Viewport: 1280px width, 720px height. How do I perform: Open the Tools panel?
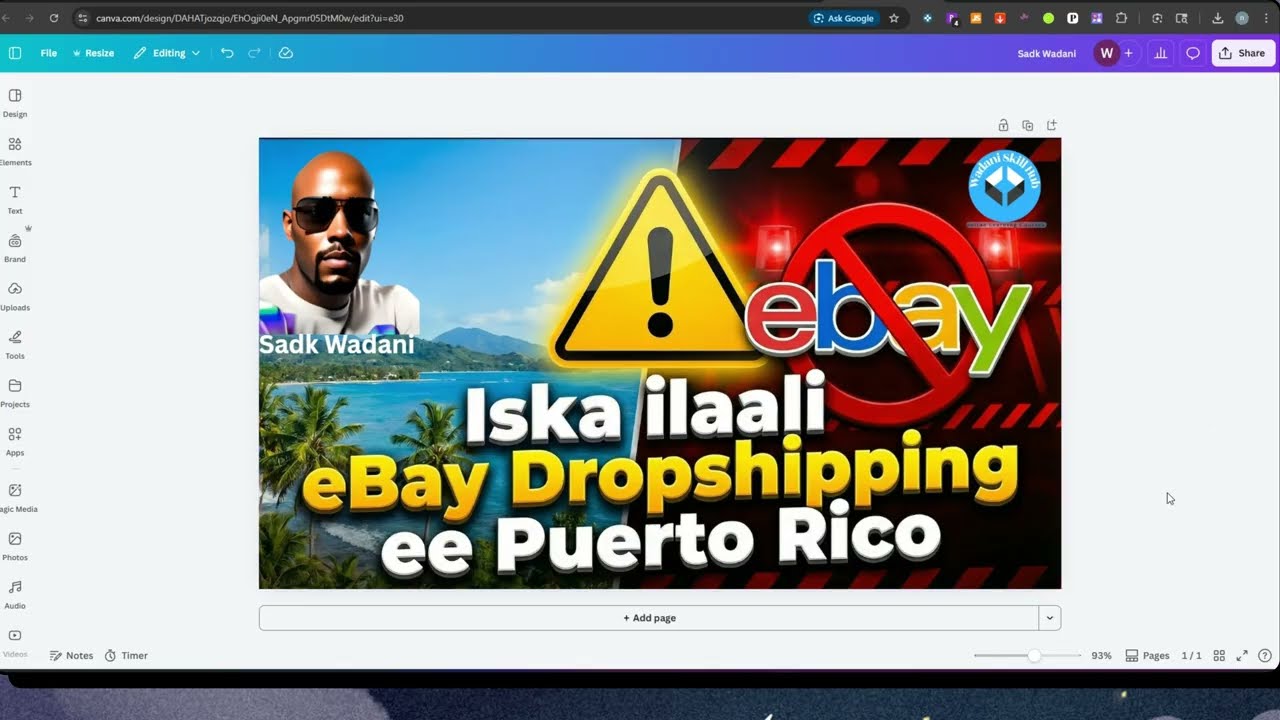15,345
